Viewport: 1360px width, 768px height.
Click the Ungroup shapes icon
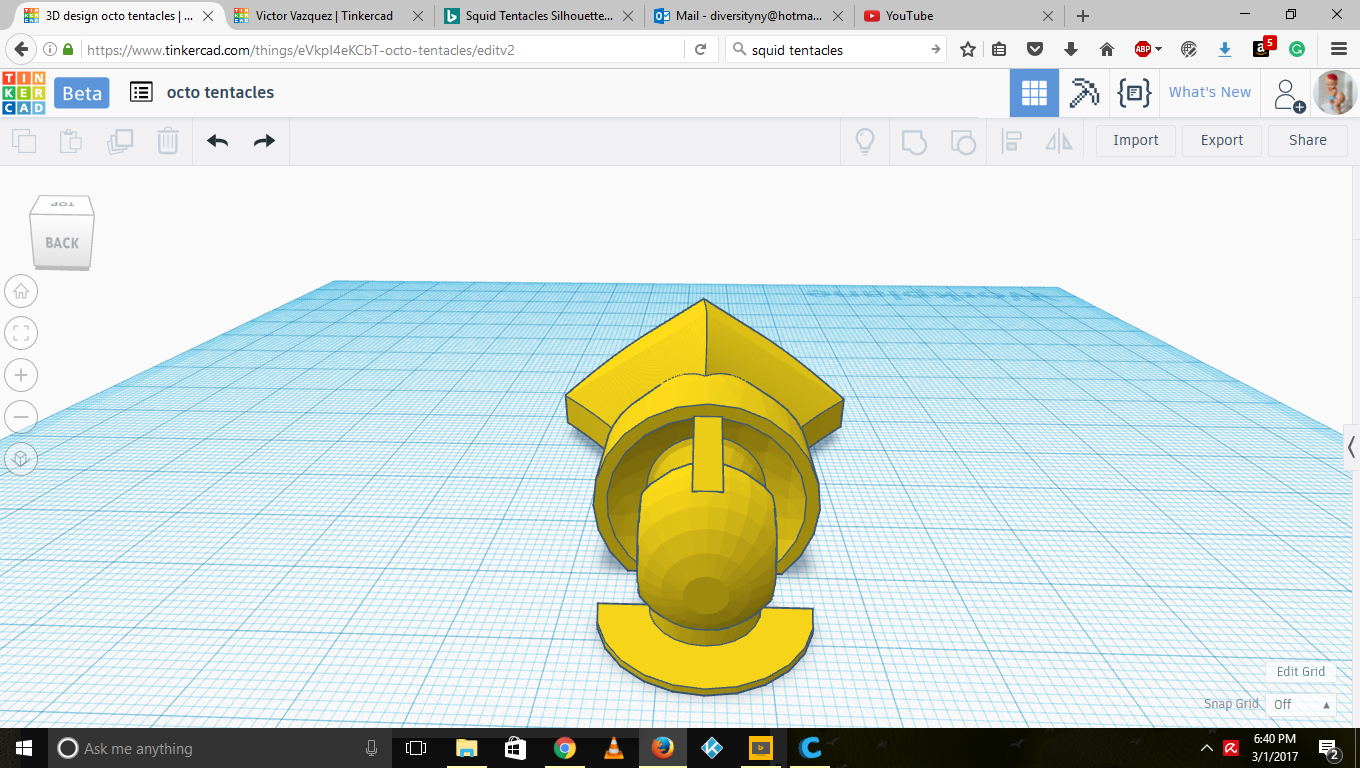[962, 141]
